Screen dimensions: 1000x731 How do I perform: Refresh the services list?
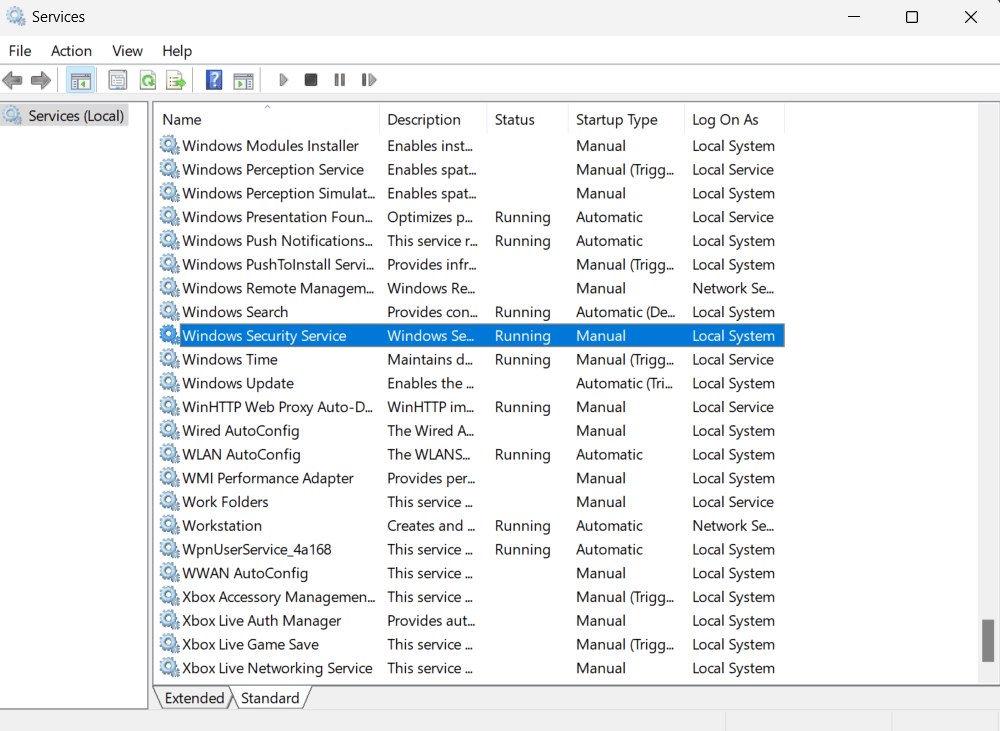tap(147, 80)
